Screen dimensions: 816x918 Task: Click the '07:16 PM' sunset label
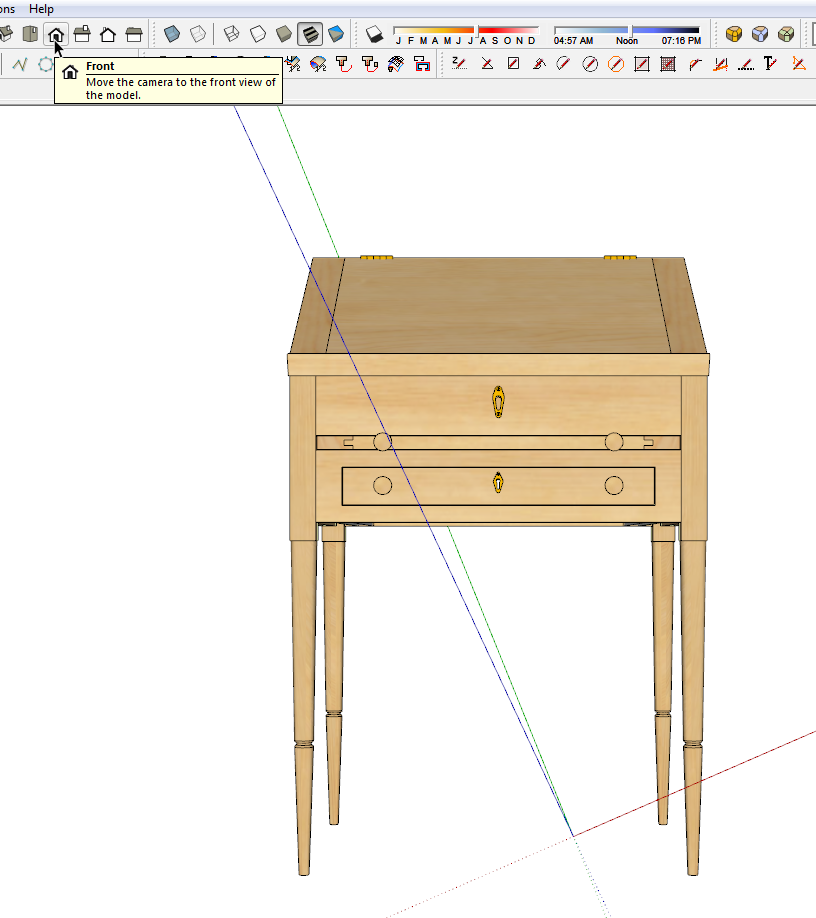(681, 40)
